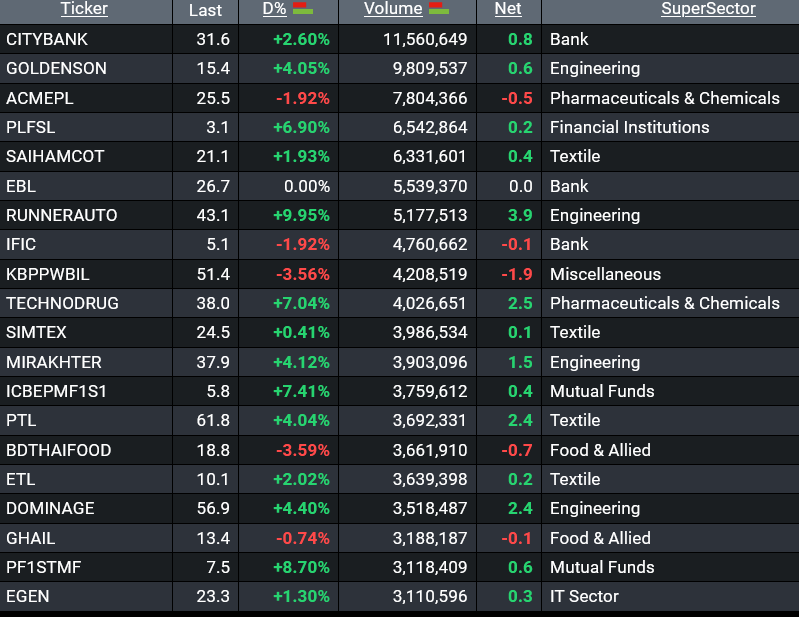This screenshot has width=799, height=617.
Task: Open the GOLDENSON ticker
Action: coord(56,69)
